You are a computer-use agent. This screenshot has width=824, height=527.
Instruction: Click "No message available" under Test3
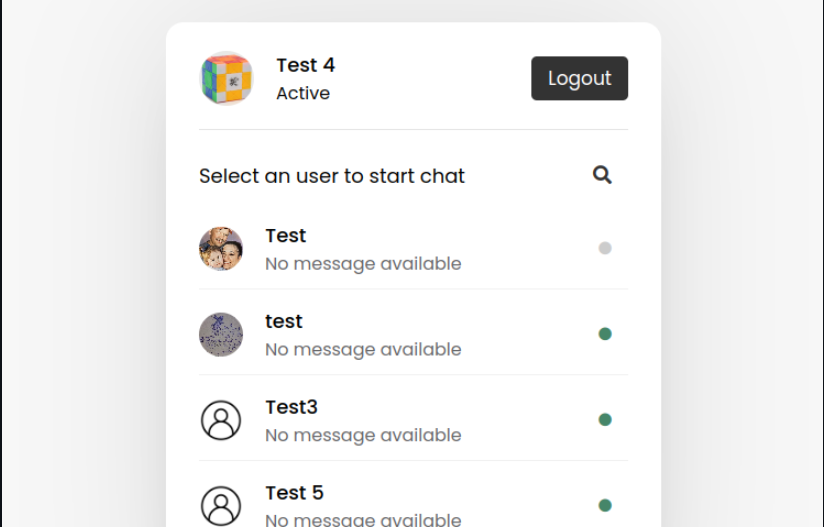pyautogui.click(x=363, y=435)
